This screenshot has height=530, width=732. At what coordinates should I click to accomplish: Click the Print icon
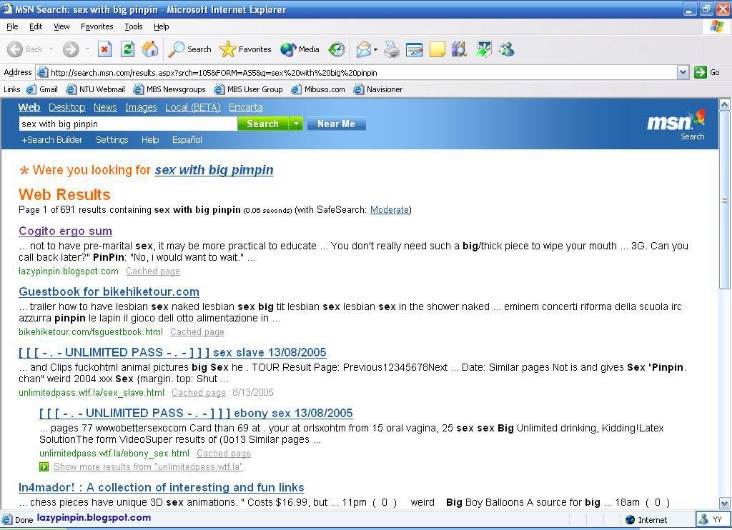pos(392,49)
